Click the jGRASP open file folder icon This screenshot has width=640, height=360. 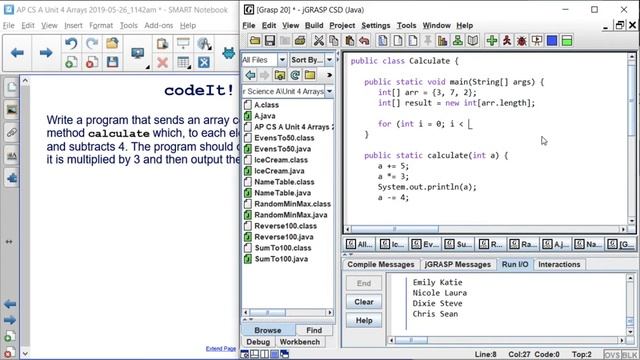point(255,40)
